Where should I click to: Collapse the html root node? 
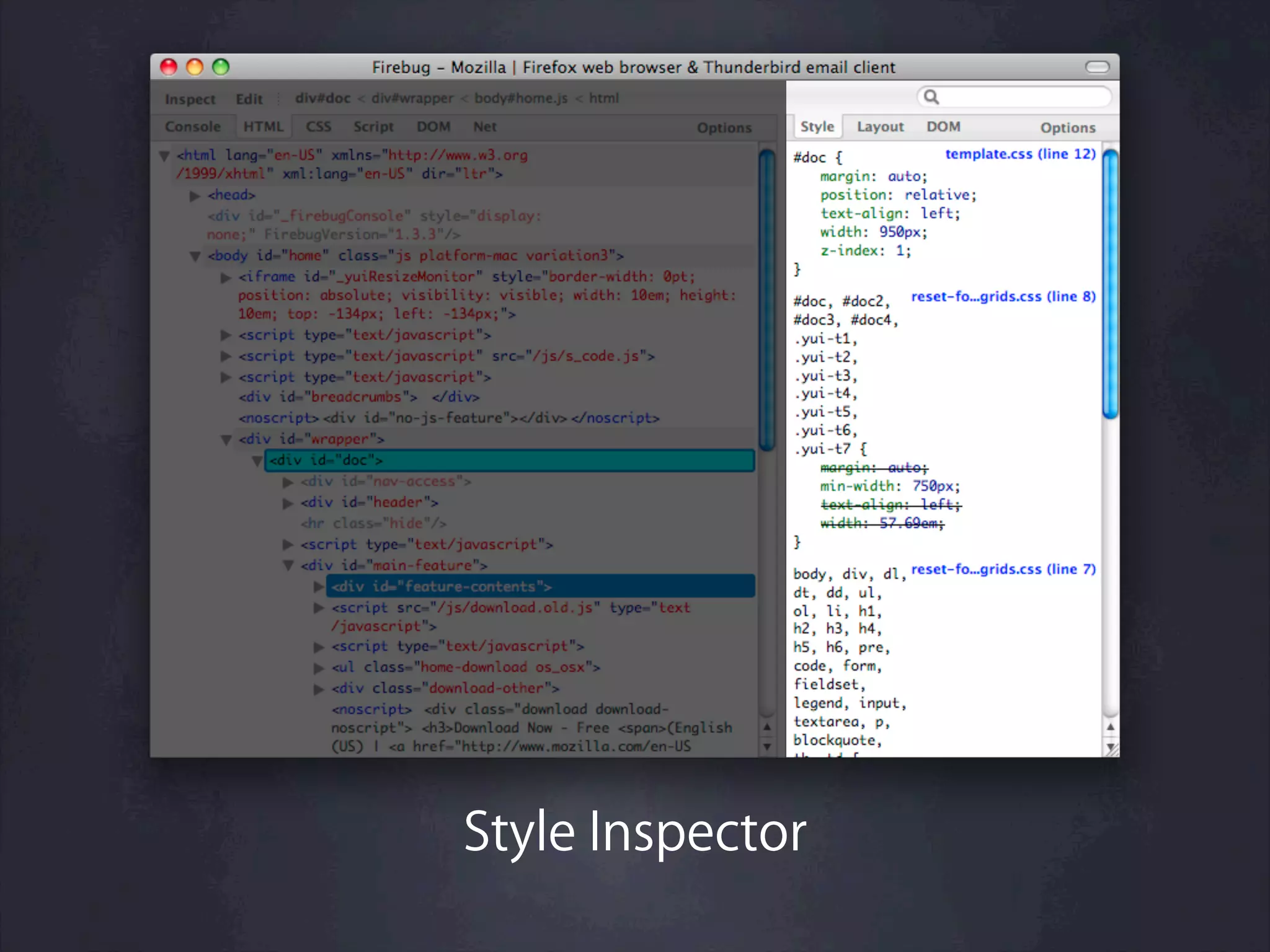[x=164, y=156]
